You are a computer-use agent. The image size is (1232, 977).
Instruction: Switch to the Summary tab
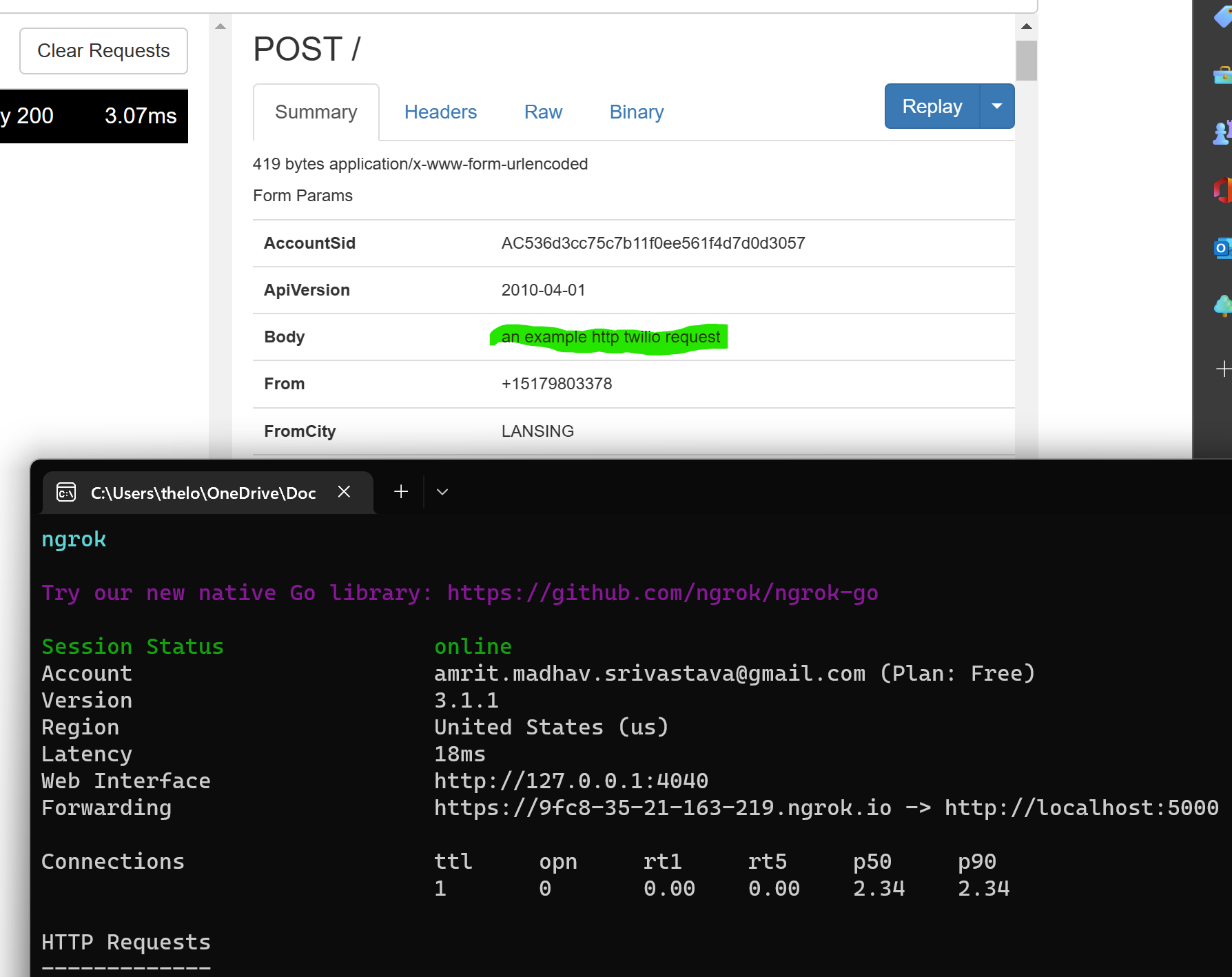point(316,112)
